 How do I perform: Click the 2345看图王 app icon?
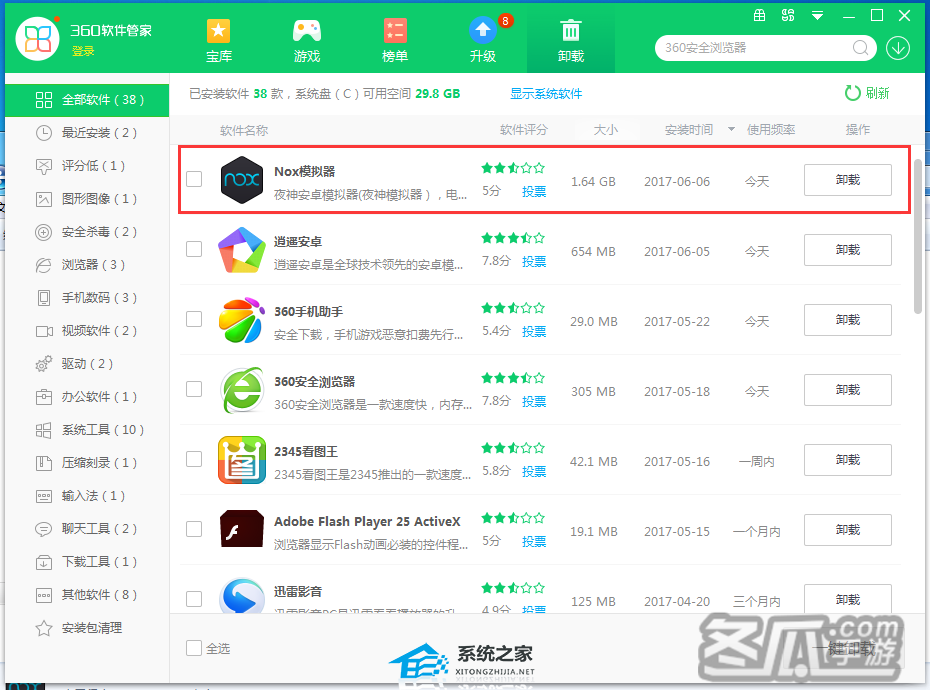pyautogui.click(x=241, y=460)
